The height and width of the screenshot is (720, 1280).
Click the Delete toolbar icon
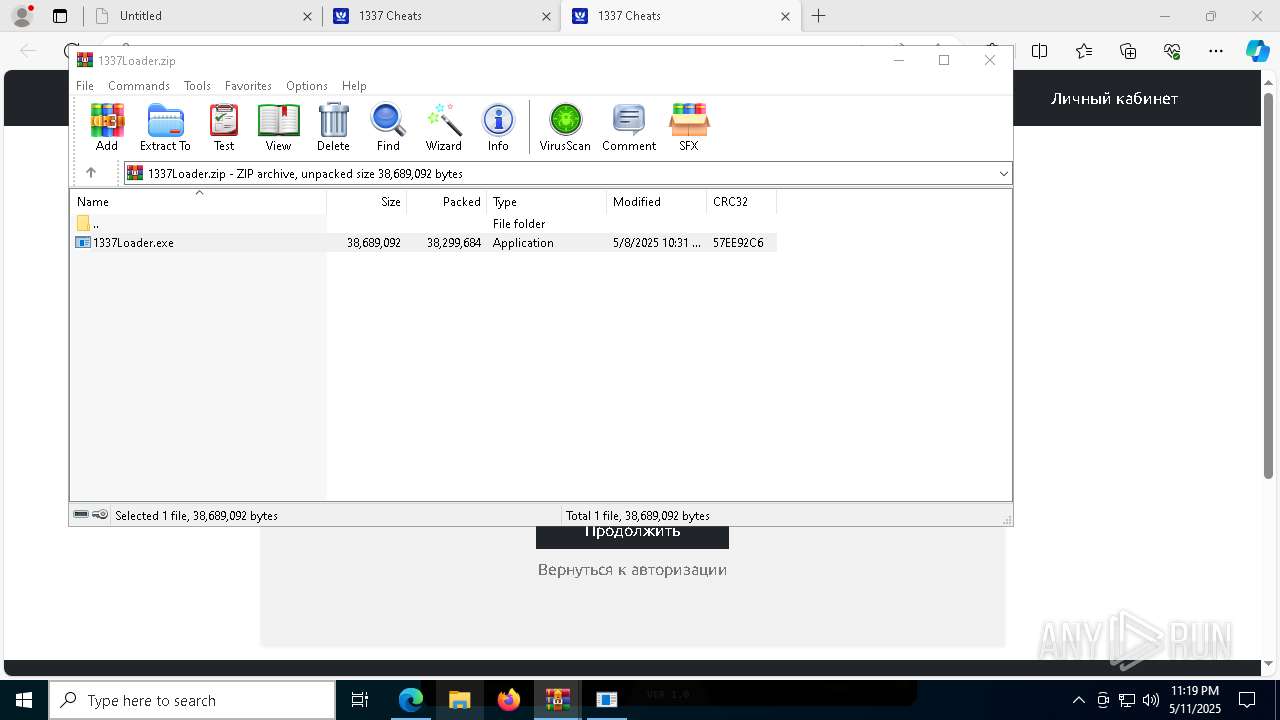point(333,127)
